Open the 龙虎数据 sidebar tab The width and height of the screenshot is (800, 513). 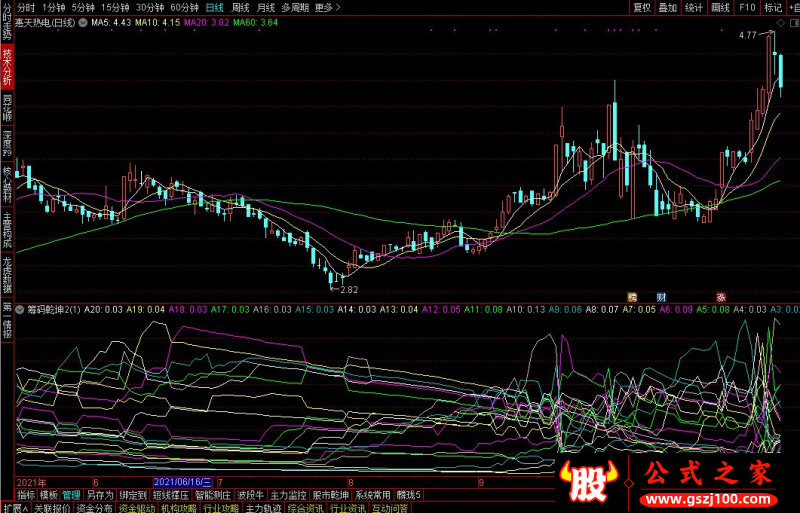7,275
